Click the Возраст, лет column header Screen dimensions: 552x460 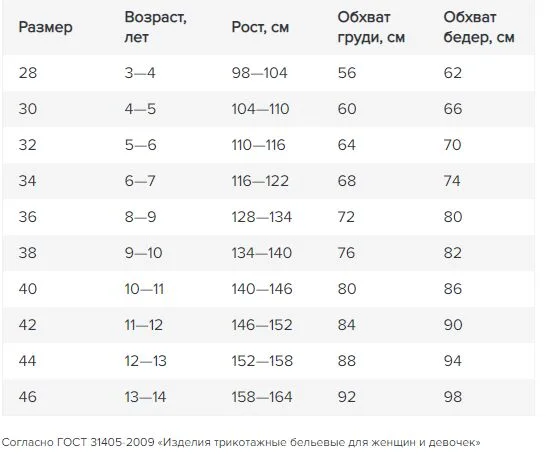[155, 27]
